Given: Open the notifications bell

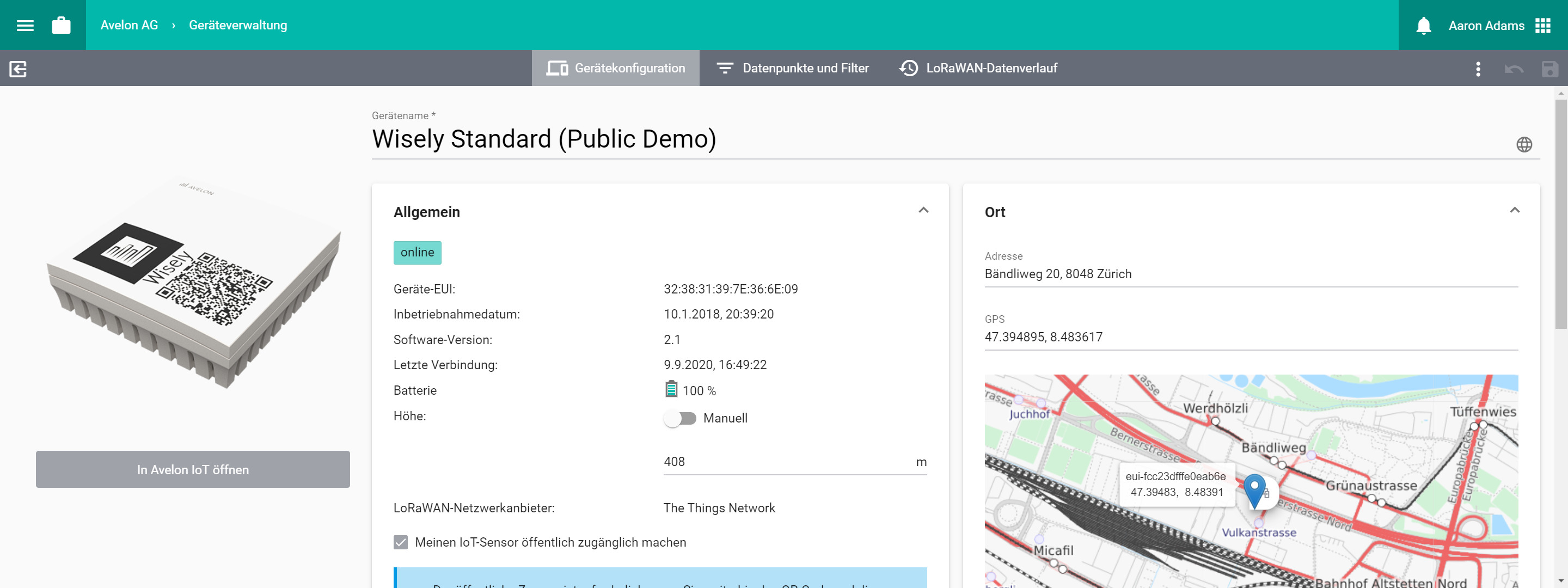Looking at the screenshot, I should click(1423, 26).
